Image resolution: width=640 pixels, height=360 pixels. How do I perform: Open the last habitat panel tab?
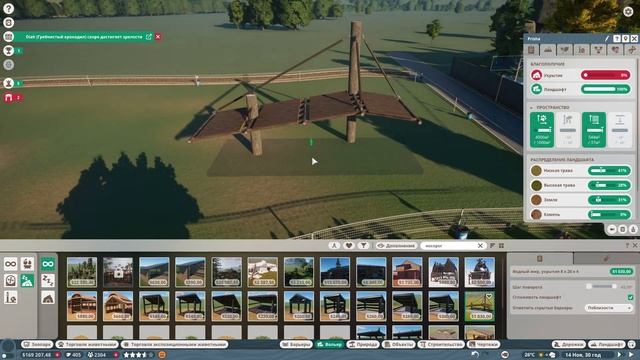point(631,50)
